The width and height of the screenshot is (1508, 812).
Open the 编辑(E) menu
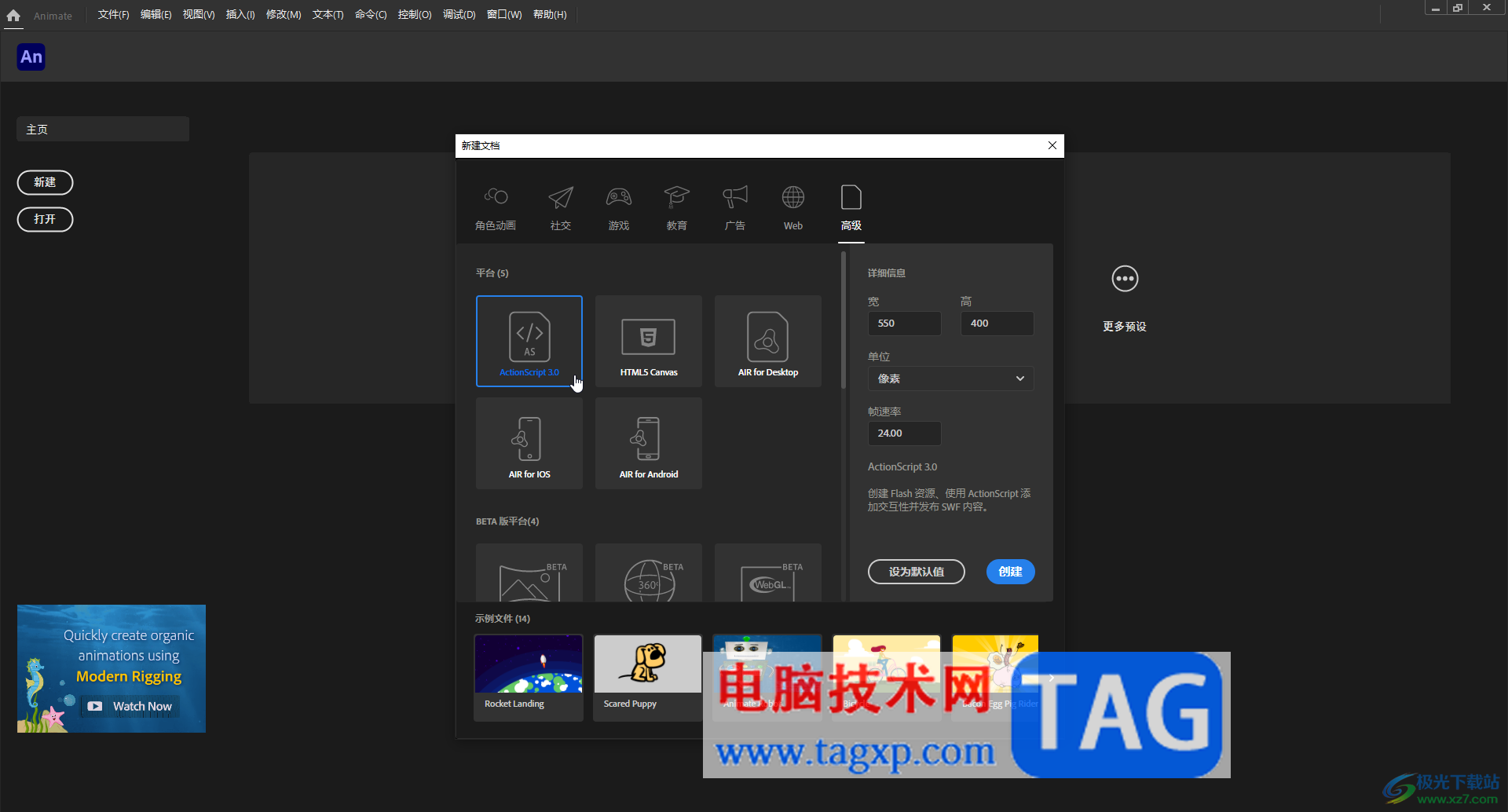[x=156, y=15]
